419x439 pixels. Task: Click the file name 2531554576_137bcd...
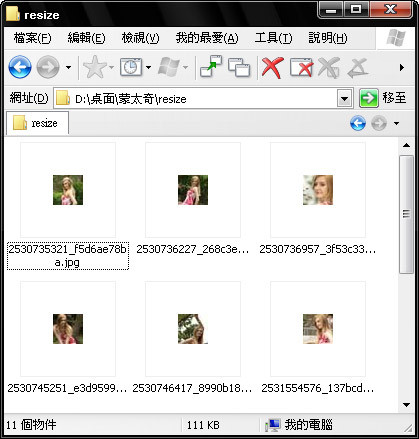318,388
